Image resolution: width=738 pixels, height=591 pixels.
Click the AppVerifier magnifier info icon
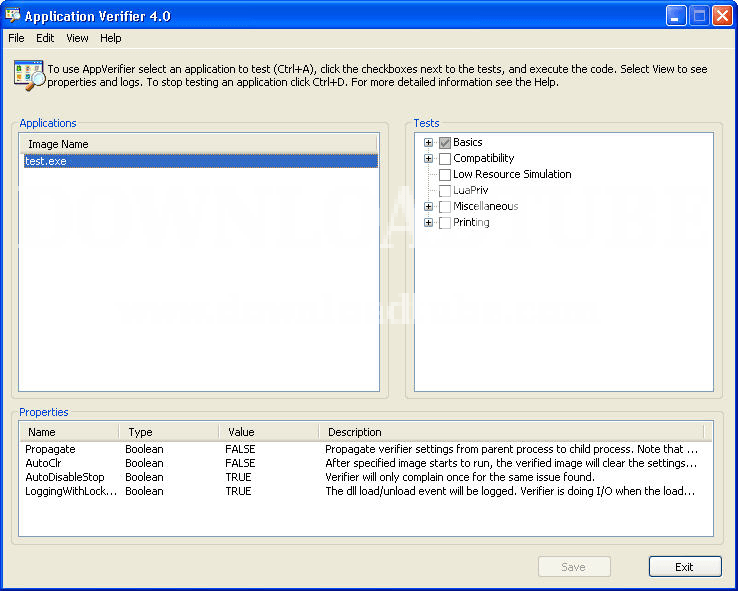[x=30, y=75]
